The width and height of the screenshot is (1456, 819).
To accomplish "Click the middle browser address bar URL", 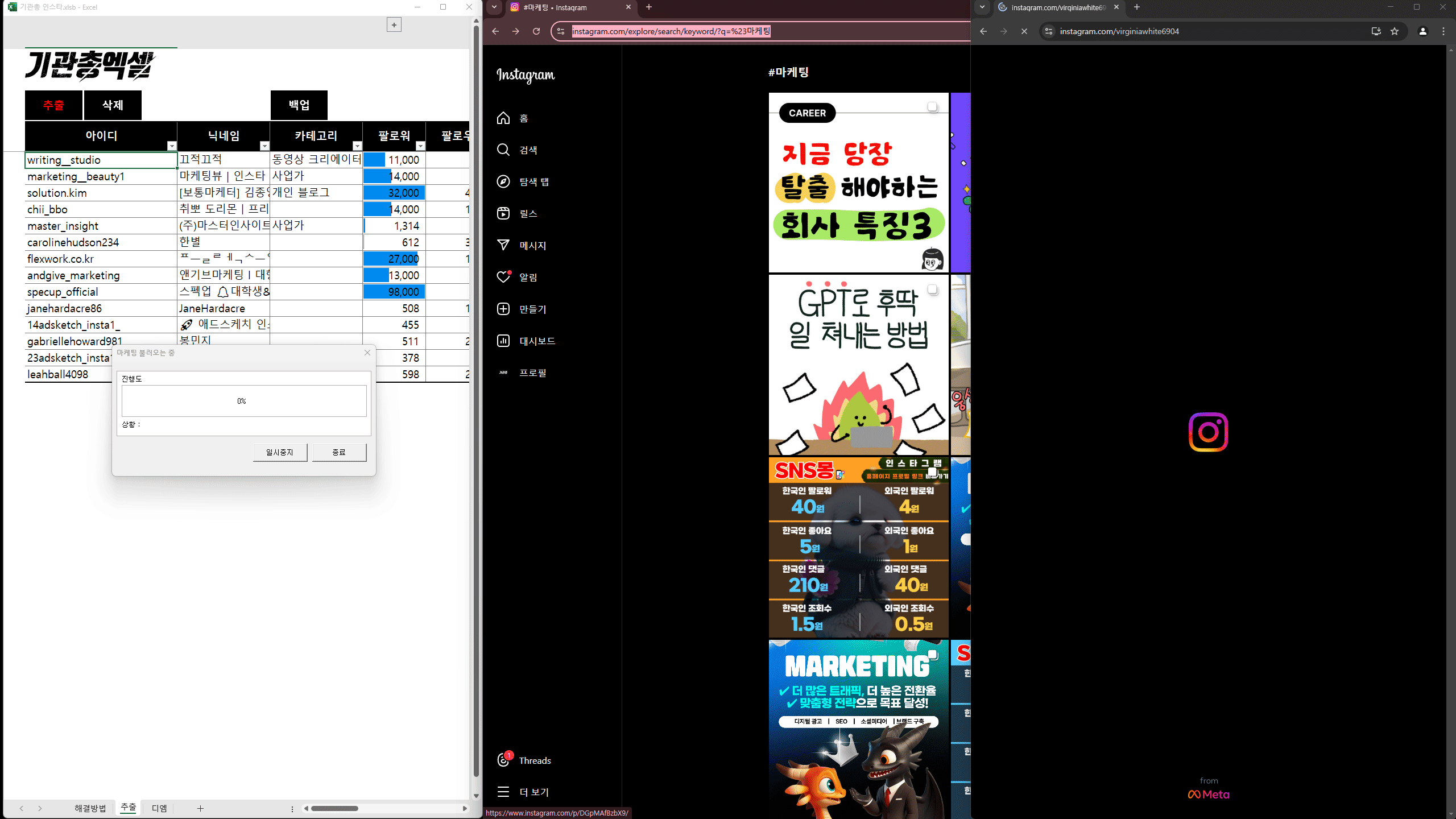I will (671, 31).
